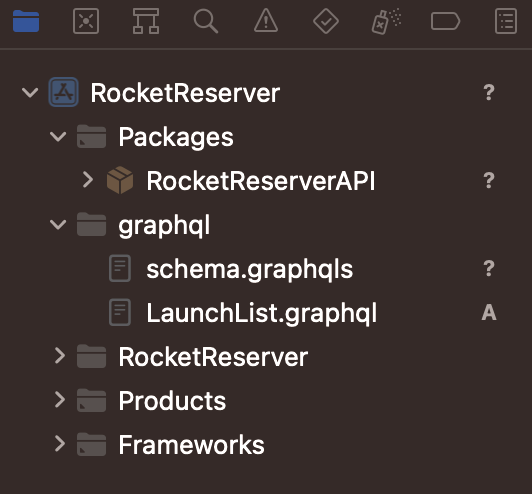532x494 pixels.
Task: Open the LaunchList.graphql file
Action: (262, 314)
